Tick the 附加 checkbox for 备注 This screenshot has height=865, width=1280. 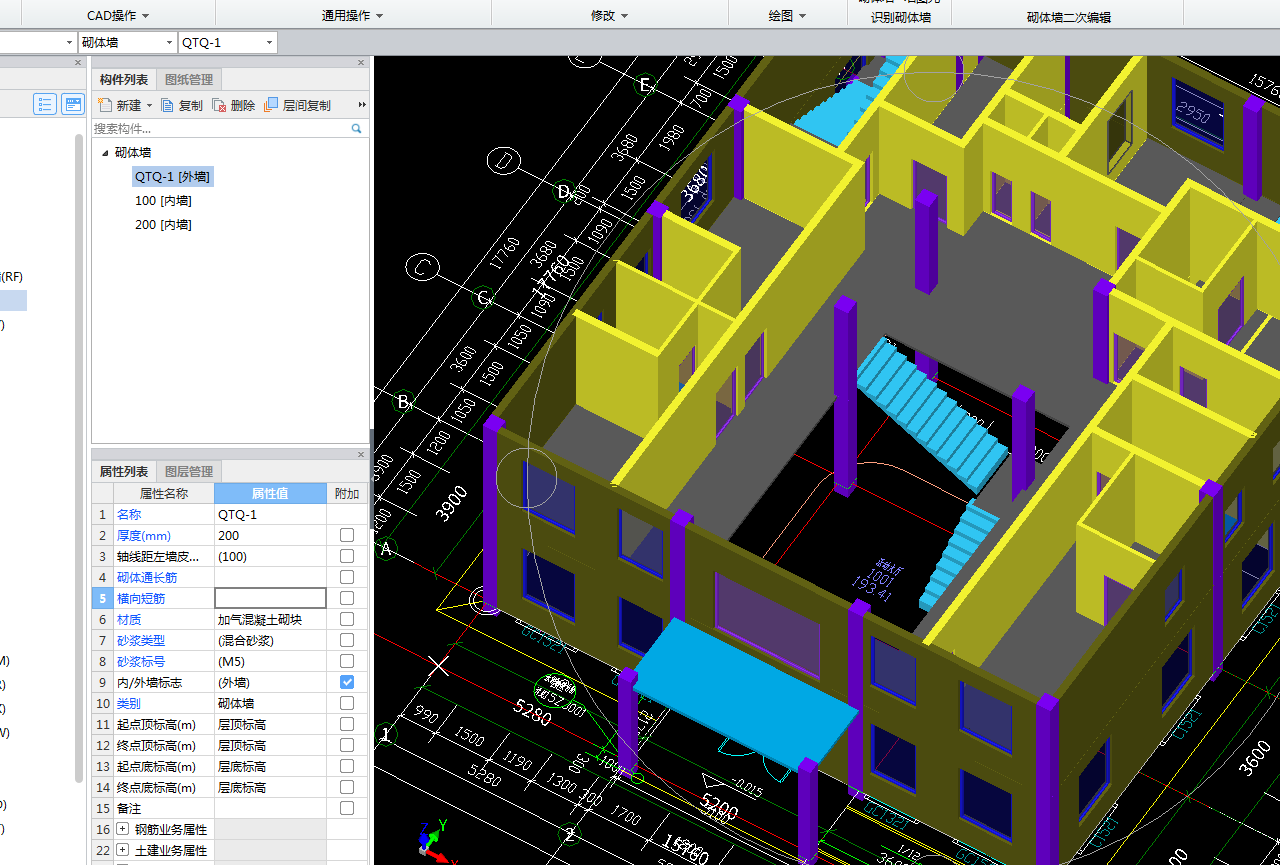(x=347, y=808)
